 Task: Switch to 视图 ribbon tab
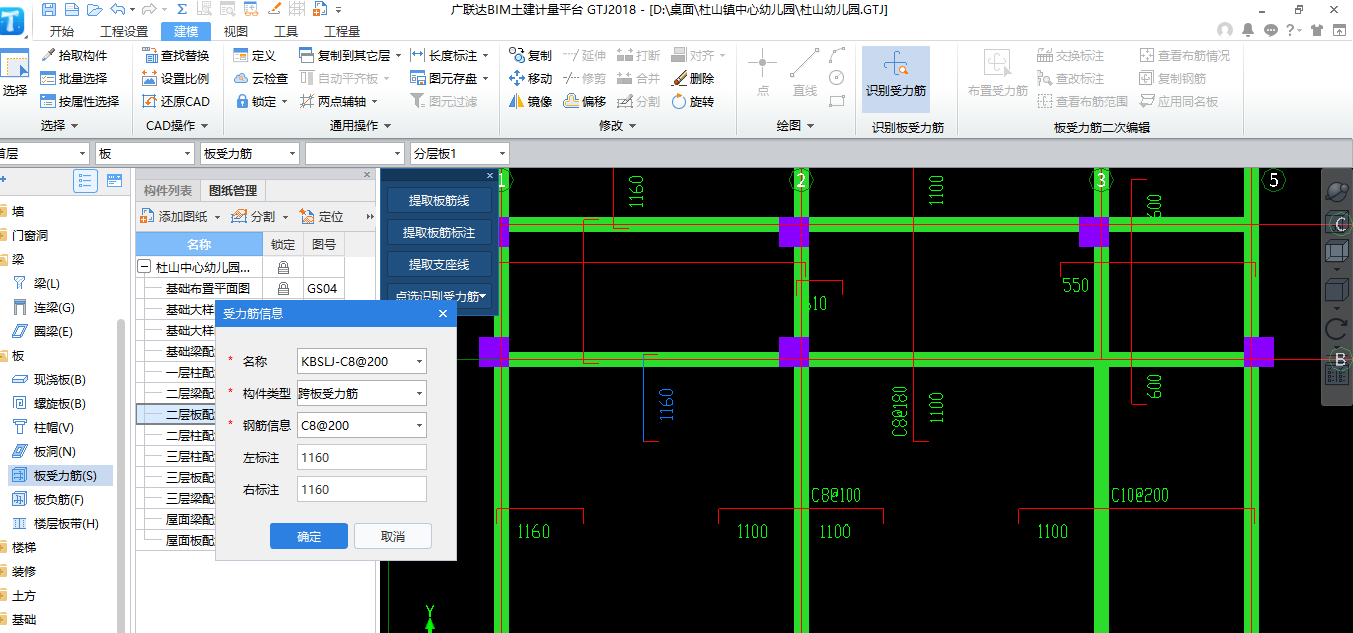[x=236, y=31]
